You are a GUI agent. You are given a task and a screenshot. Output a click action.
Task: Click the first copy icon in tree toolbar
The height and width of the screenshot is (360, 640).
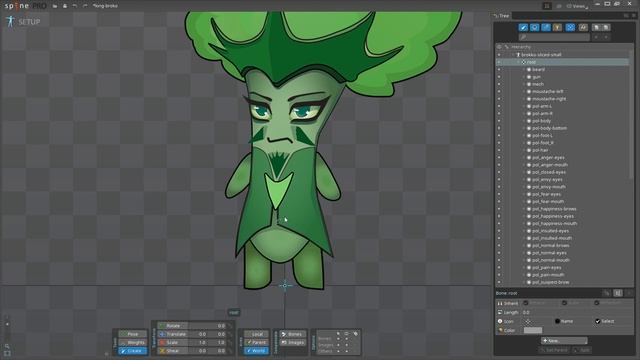(596, 27)
